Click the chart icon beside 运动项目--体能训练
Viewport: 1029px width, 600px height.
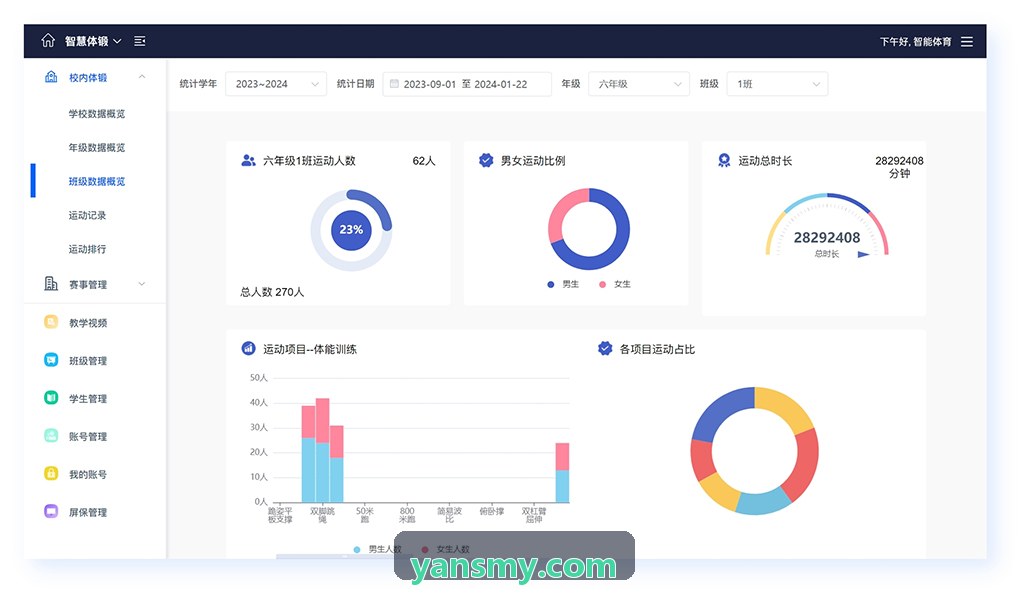coord(248,349)
